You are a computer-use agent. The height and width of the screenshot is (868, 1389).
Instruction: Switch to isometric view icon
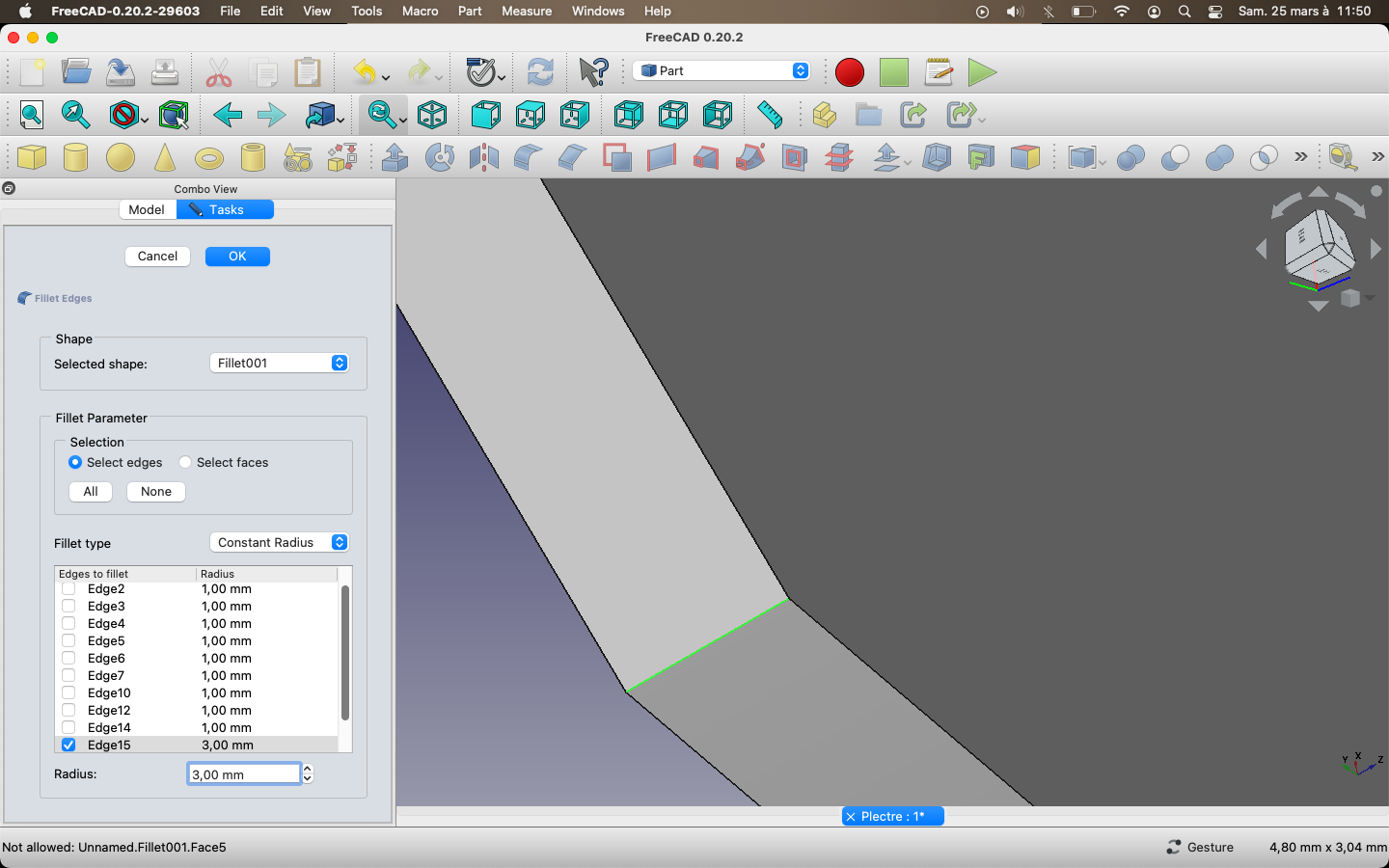pos(432,115)
